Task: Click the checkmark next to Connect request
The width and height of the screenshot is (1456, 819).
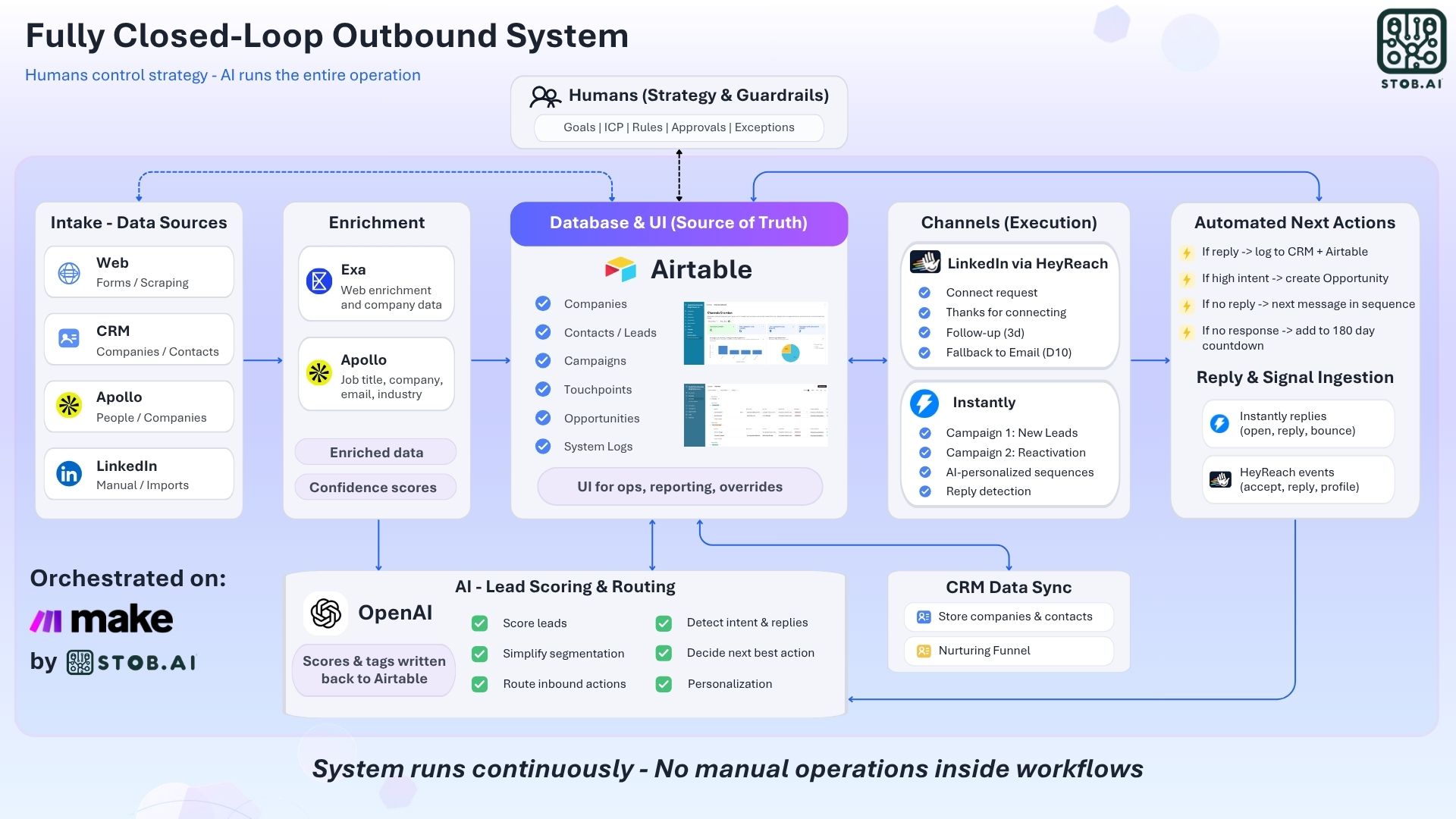Action: 924,293
